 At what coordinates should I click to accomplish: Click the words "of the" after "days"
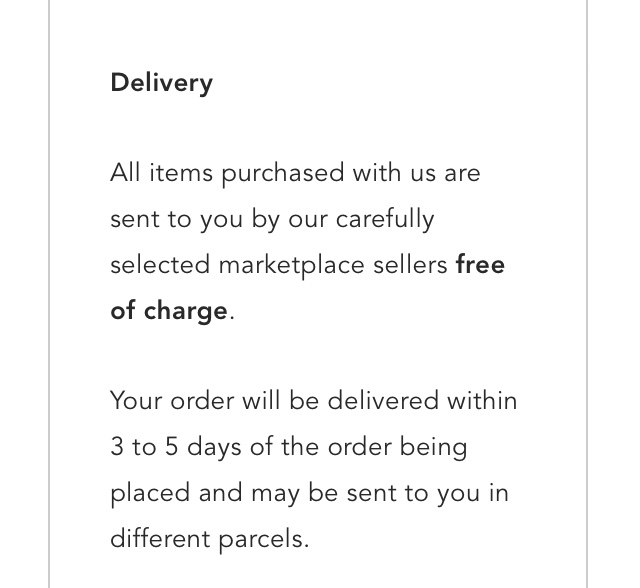[283, 446]
